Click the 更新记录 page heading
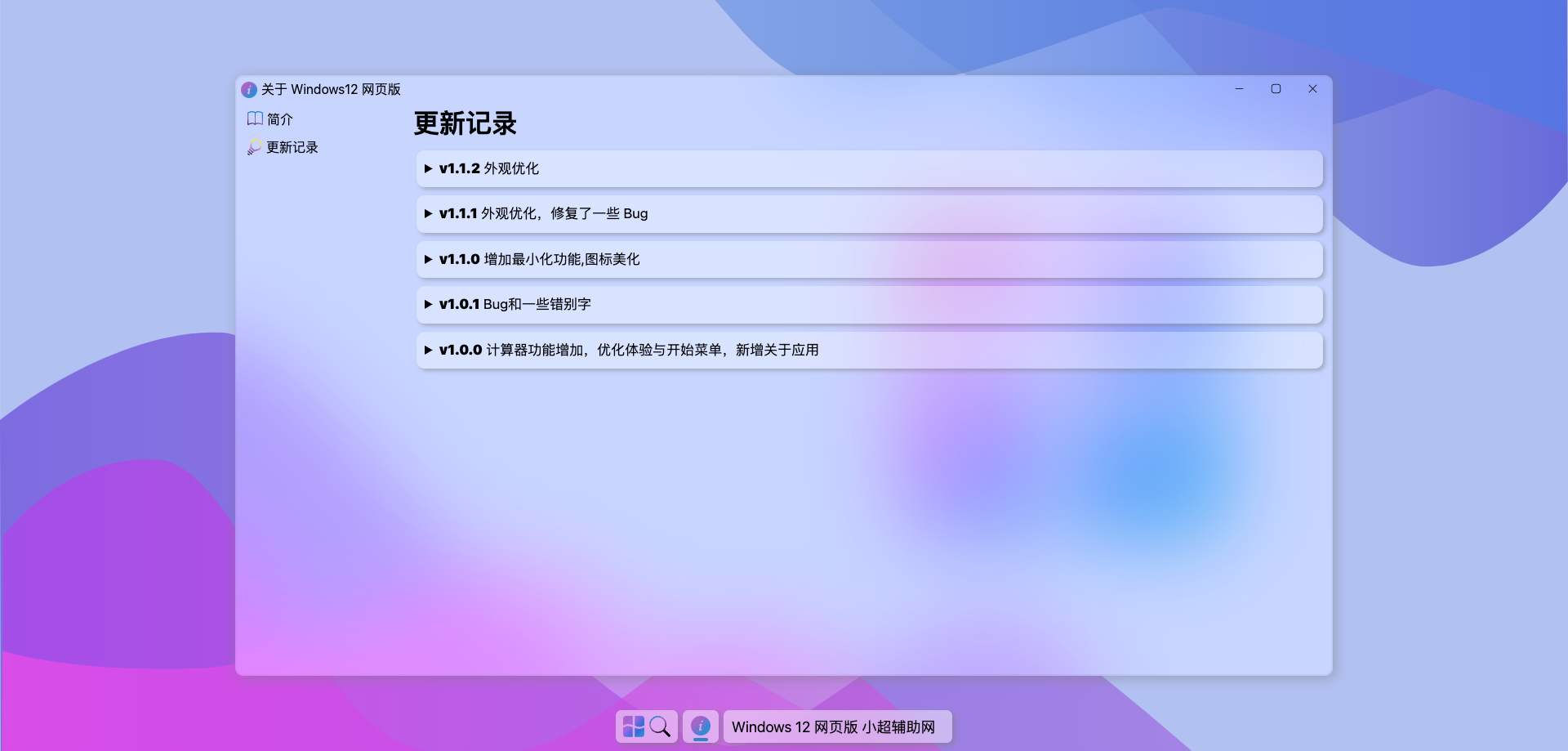The width and height of the screenshot is (1568, 751). (x=465, y=123)
